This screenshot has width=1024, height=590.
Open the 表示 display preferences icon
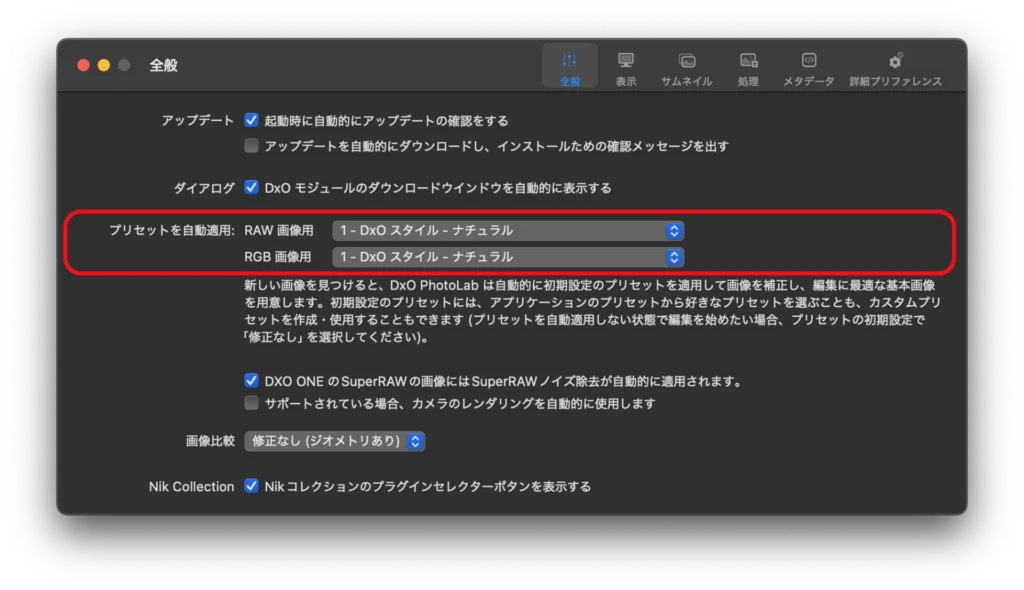[x=626, y=61]
